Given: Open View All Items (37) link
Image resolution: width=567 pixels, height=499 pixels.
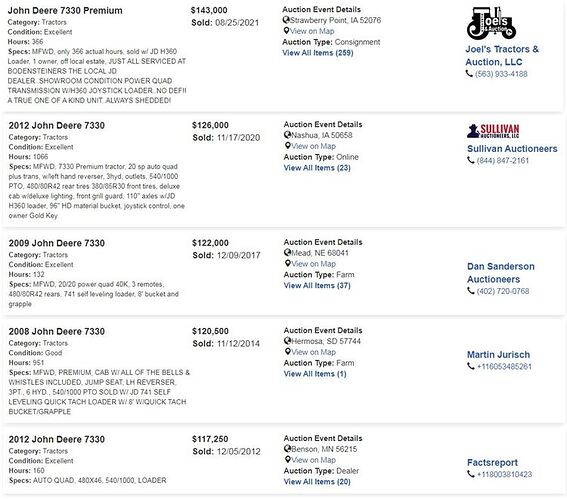Looking at the screenshot, I should coord(317,285).
